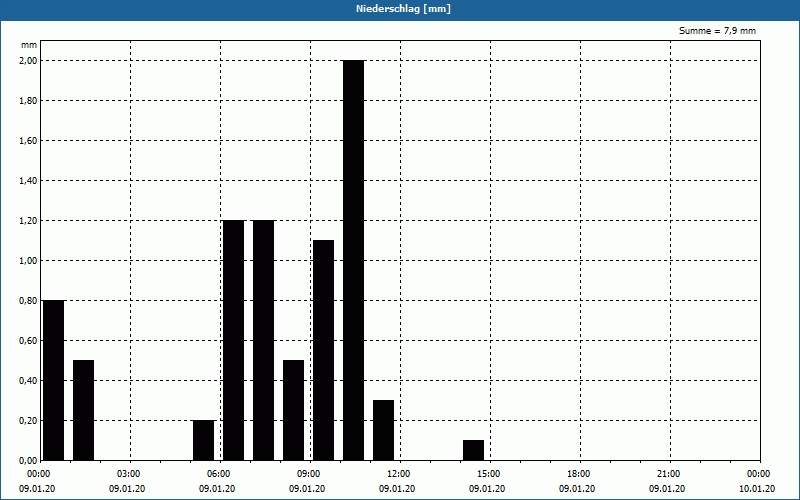Select the small 0,20 mm bar before 06:00
Screen dimensions: 800x500
pos(204,440)
